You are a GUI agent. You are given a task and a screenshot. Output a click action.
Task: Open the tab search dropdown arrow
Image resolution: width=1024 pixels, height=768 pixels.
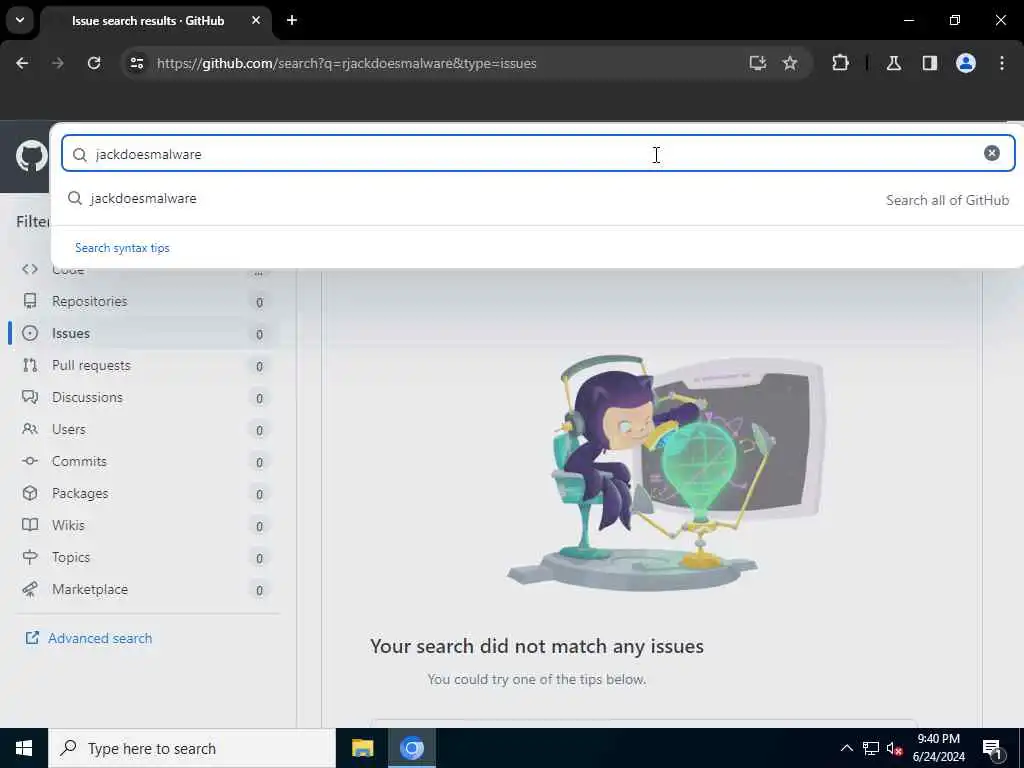tap(20, 20)
